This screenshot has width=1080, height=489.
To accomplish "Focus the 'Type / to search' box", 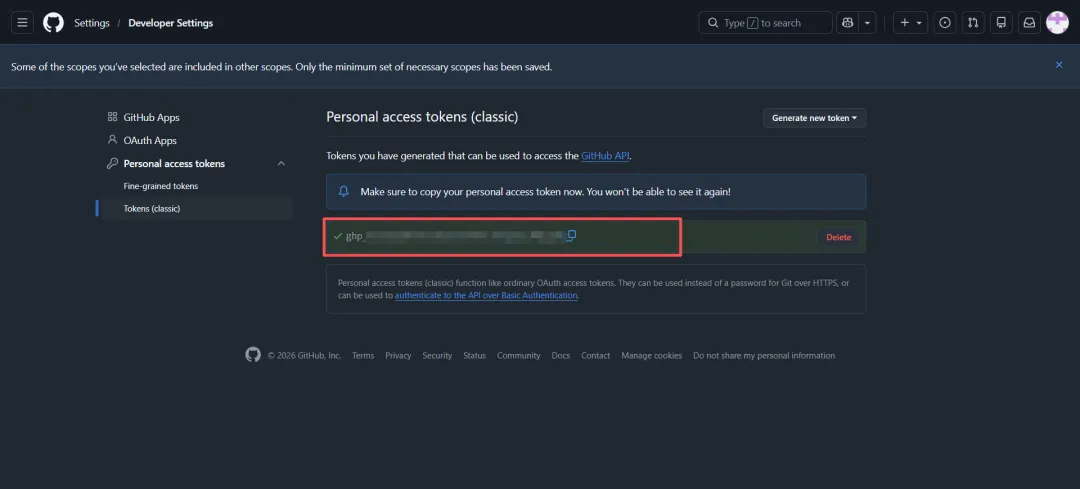I will (765, 23).
